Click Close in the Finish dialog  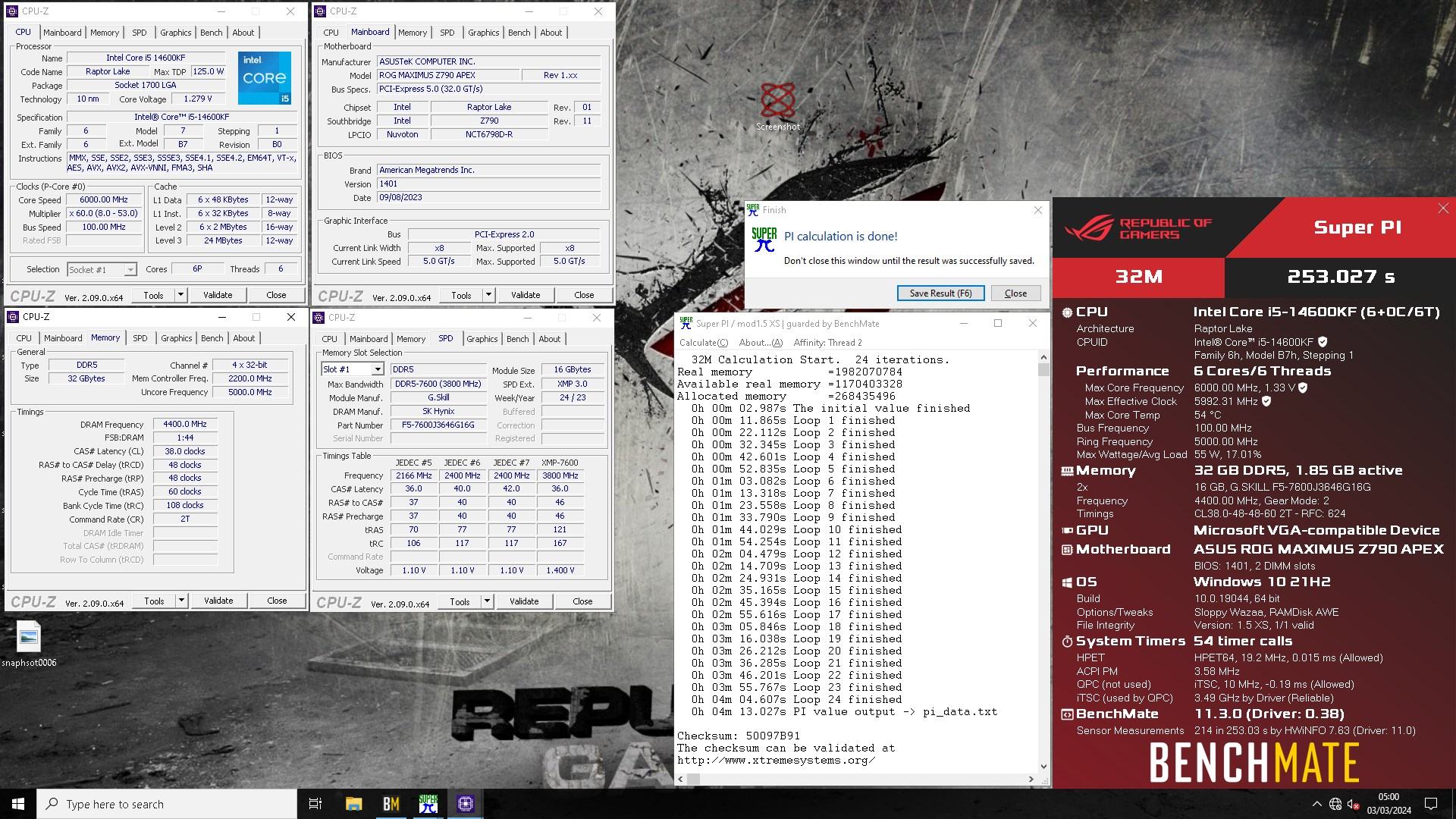1015,293
